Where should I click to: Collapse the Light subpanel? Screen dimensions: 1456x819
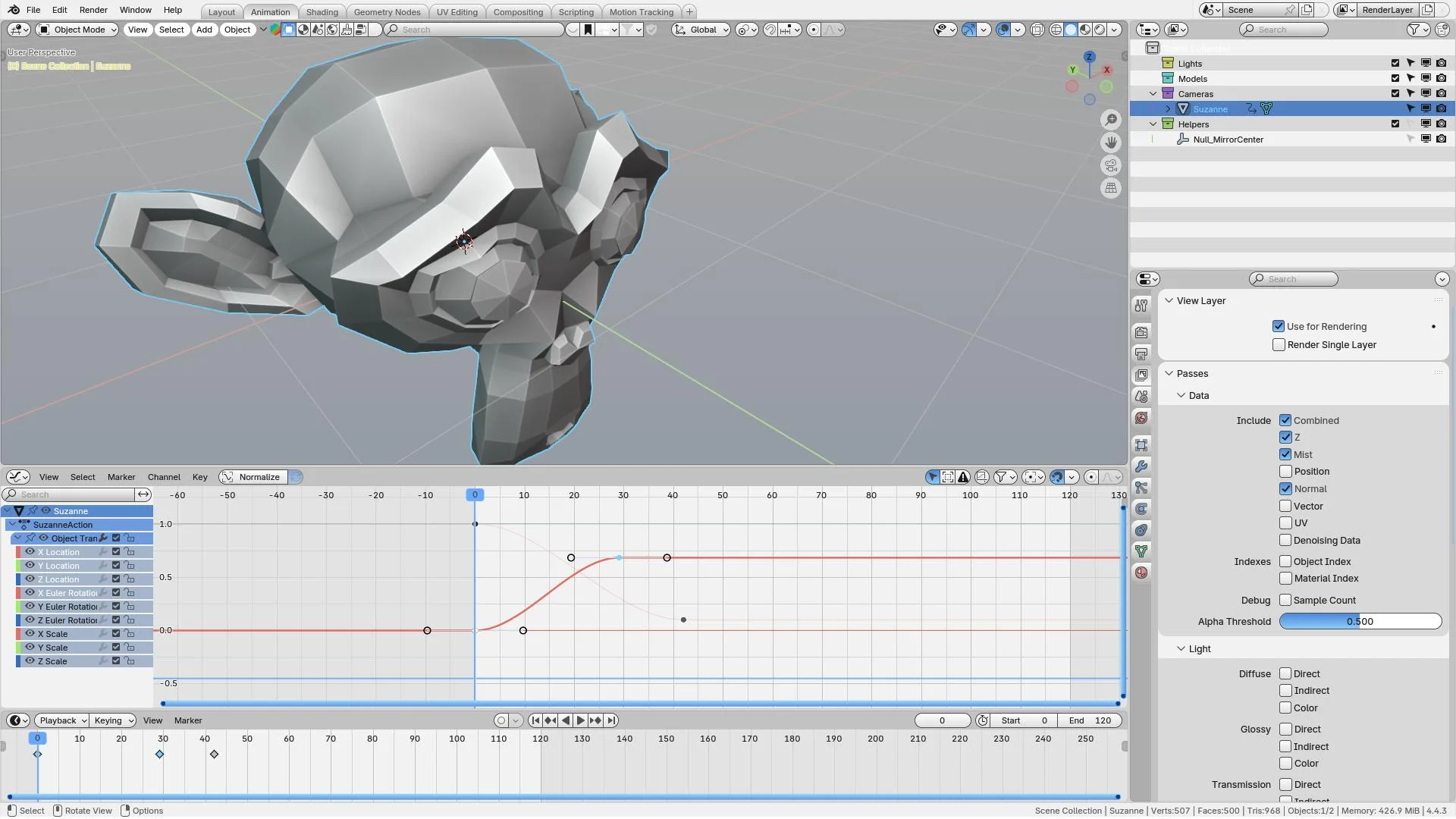[1181, 649]
